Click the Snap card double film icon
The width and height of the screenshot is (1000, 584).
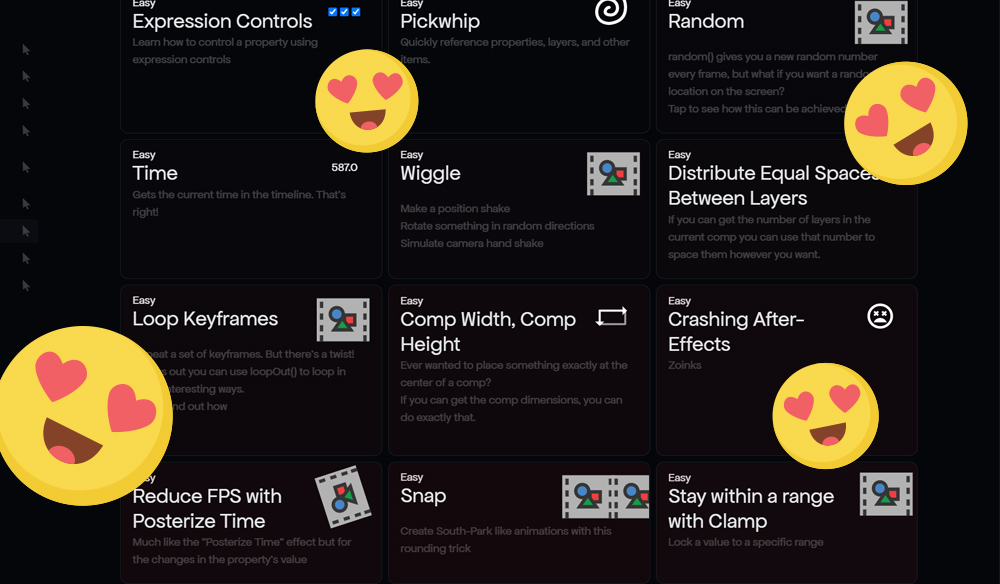coord(605,497)
